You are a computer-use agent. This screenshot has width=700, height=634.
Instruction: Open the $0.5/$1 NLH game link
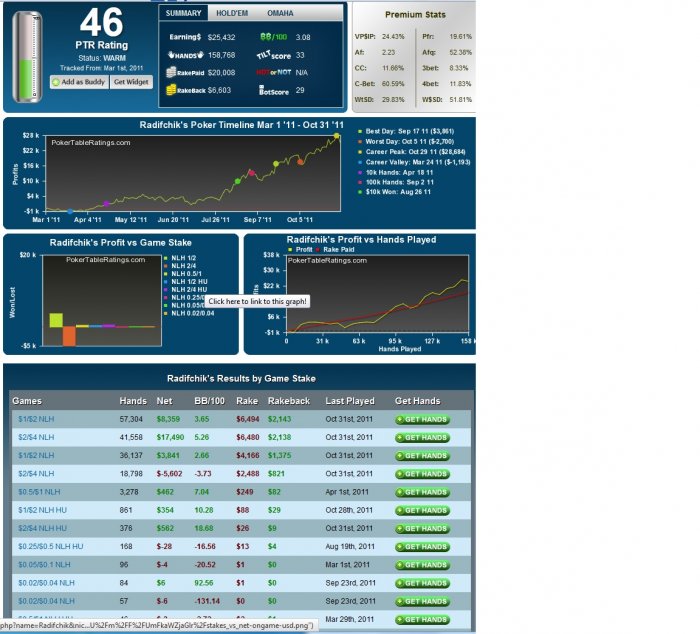tap(39, 492)
